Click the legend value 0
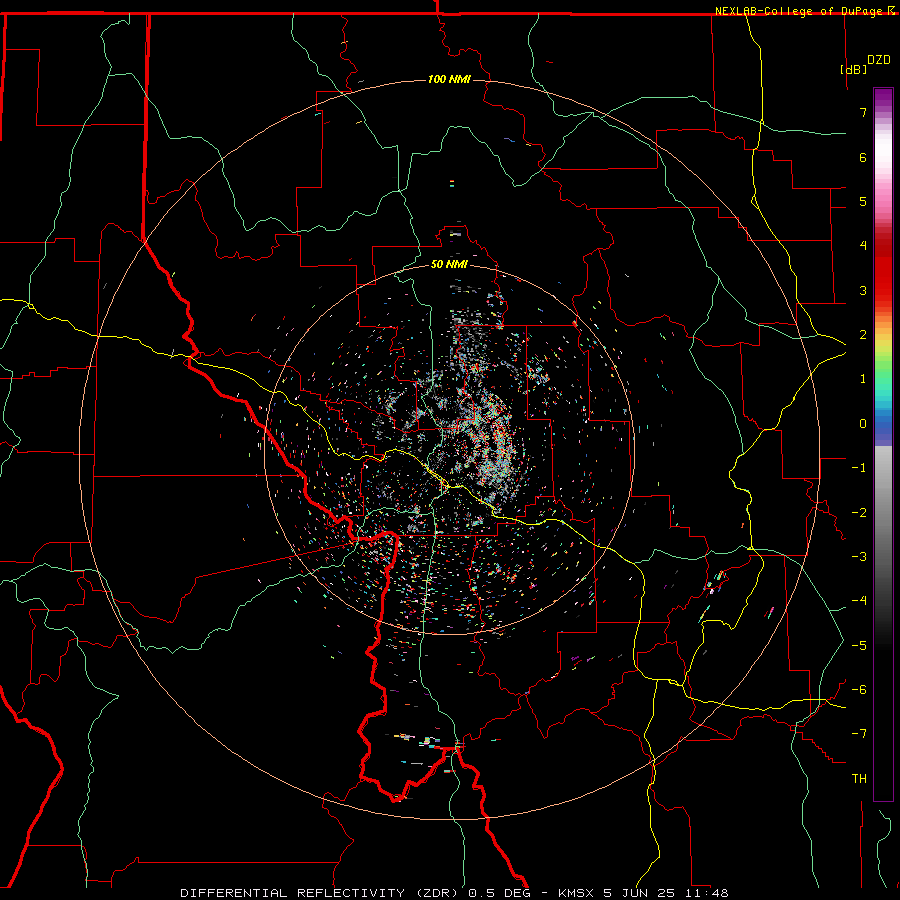This screenshot has height=900, width=900. (863, 424)
